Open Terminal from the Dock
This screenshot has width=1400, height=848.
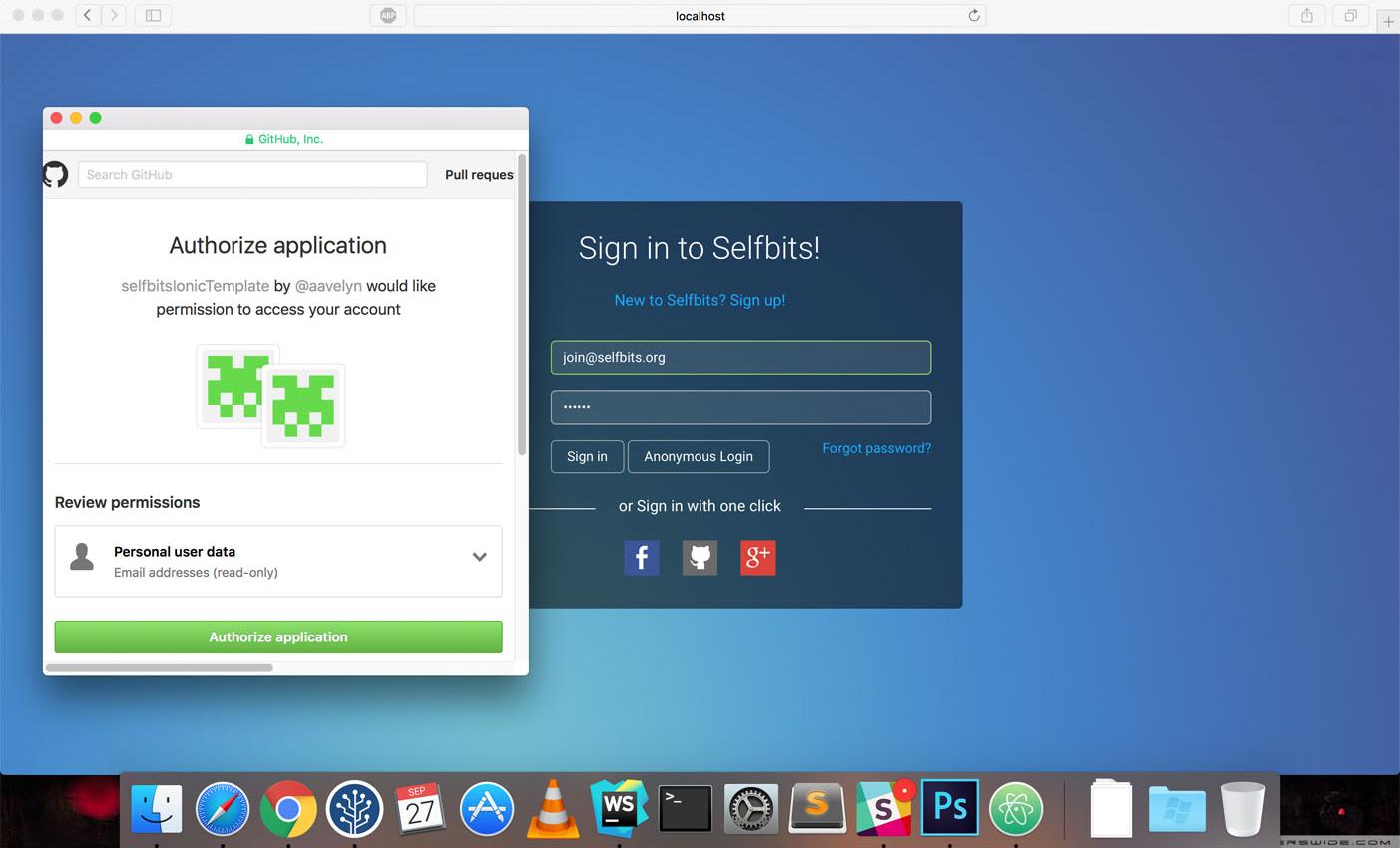pyautogui.click(x=685, y=808)
